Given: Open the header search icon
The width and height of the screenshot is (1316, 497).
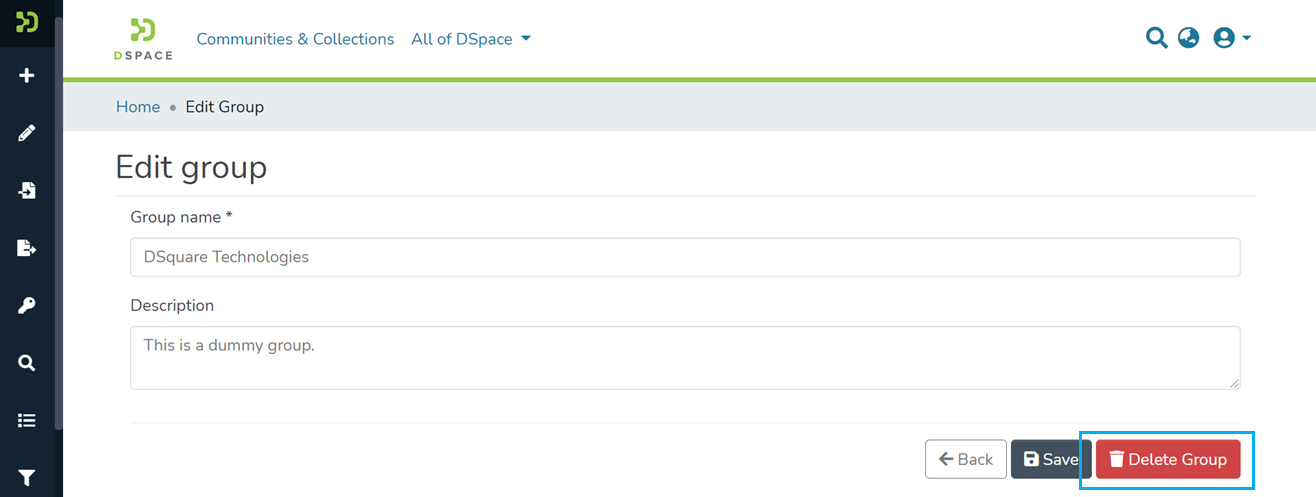Looking at the screenshot, I should tap(1156, 39).
